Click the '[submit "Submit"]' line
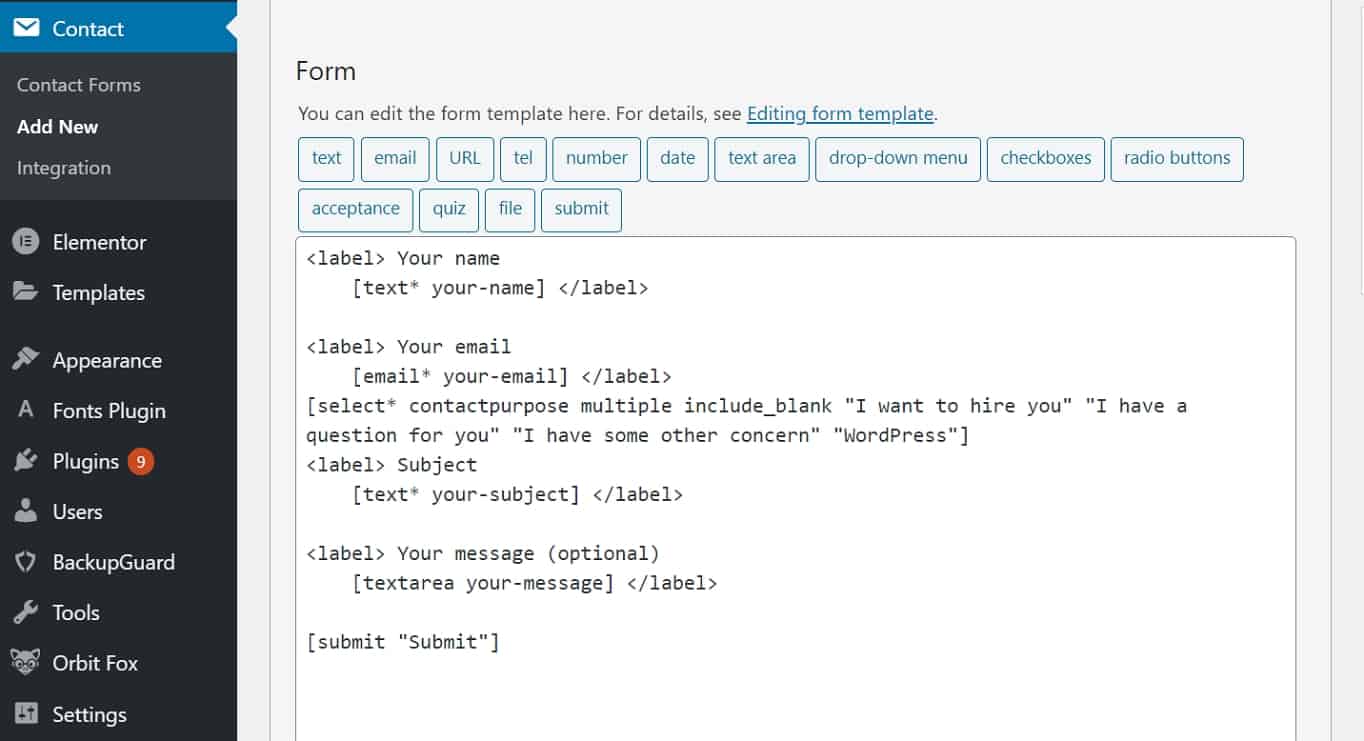1364x741 pixels. coord(403,642)
